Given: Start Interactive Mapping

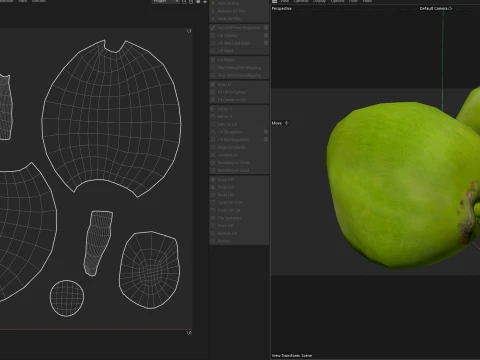Looking at the screenshot, I should coord(239,68).
